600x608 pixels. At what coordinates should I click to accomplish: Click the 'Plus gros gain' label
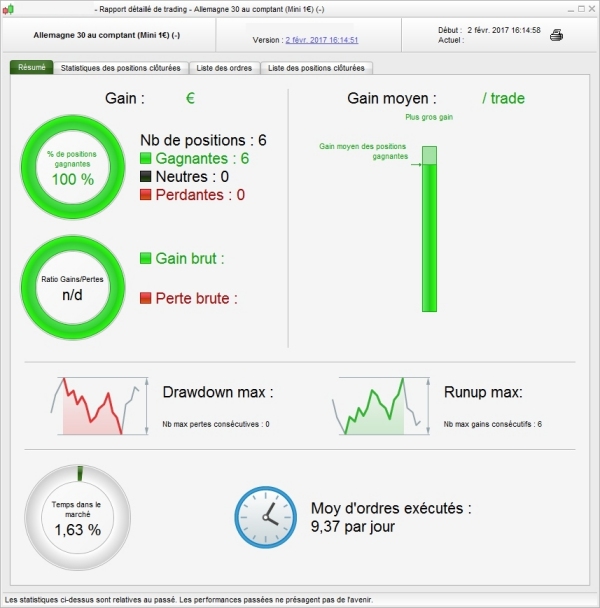pos(429,117)
